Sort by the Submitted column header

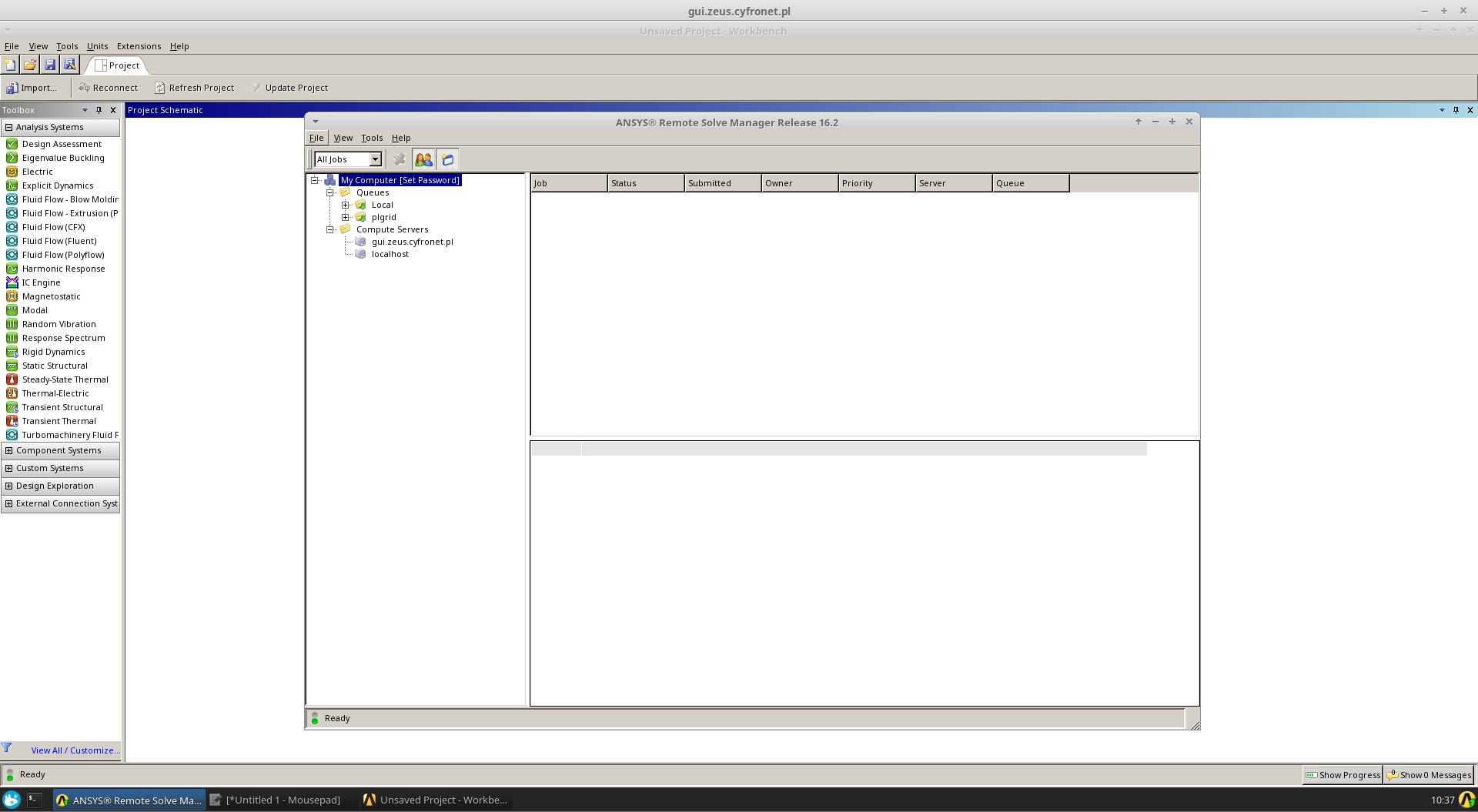[723, 183]
